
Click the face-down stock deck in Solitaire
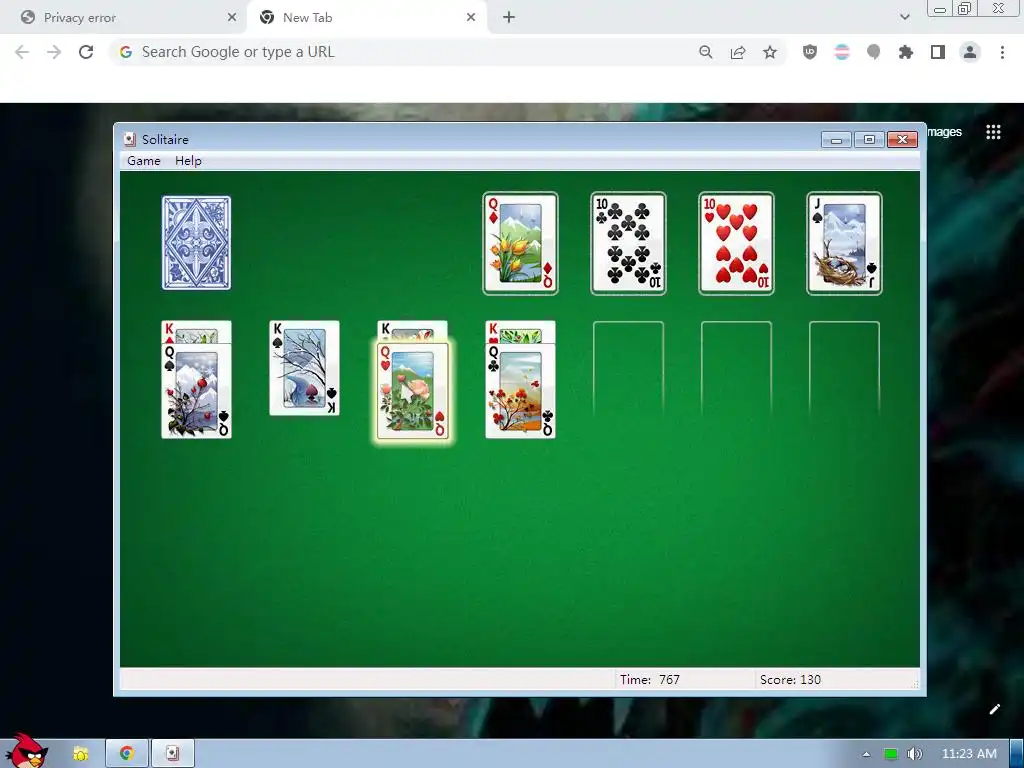click(x=197, y=243)
